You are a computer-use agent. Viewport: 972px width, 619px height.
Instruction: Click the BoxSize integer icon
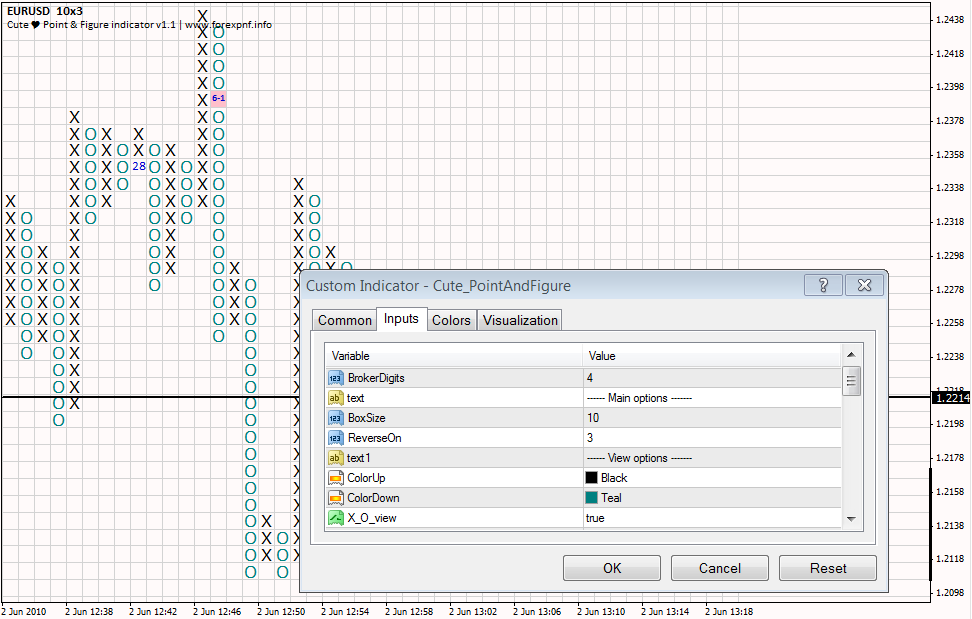[x=335, y=418]
